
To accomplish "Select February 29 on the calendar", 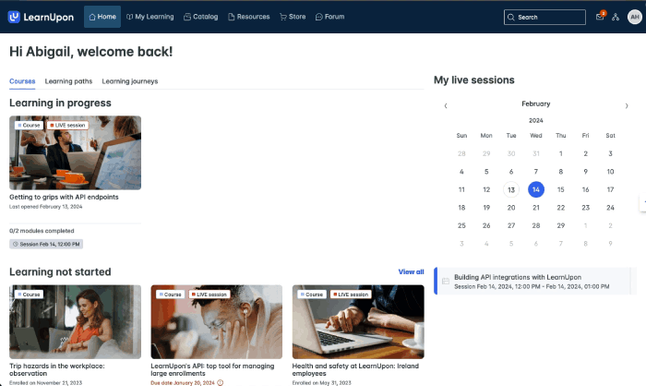I will (561, 226).
